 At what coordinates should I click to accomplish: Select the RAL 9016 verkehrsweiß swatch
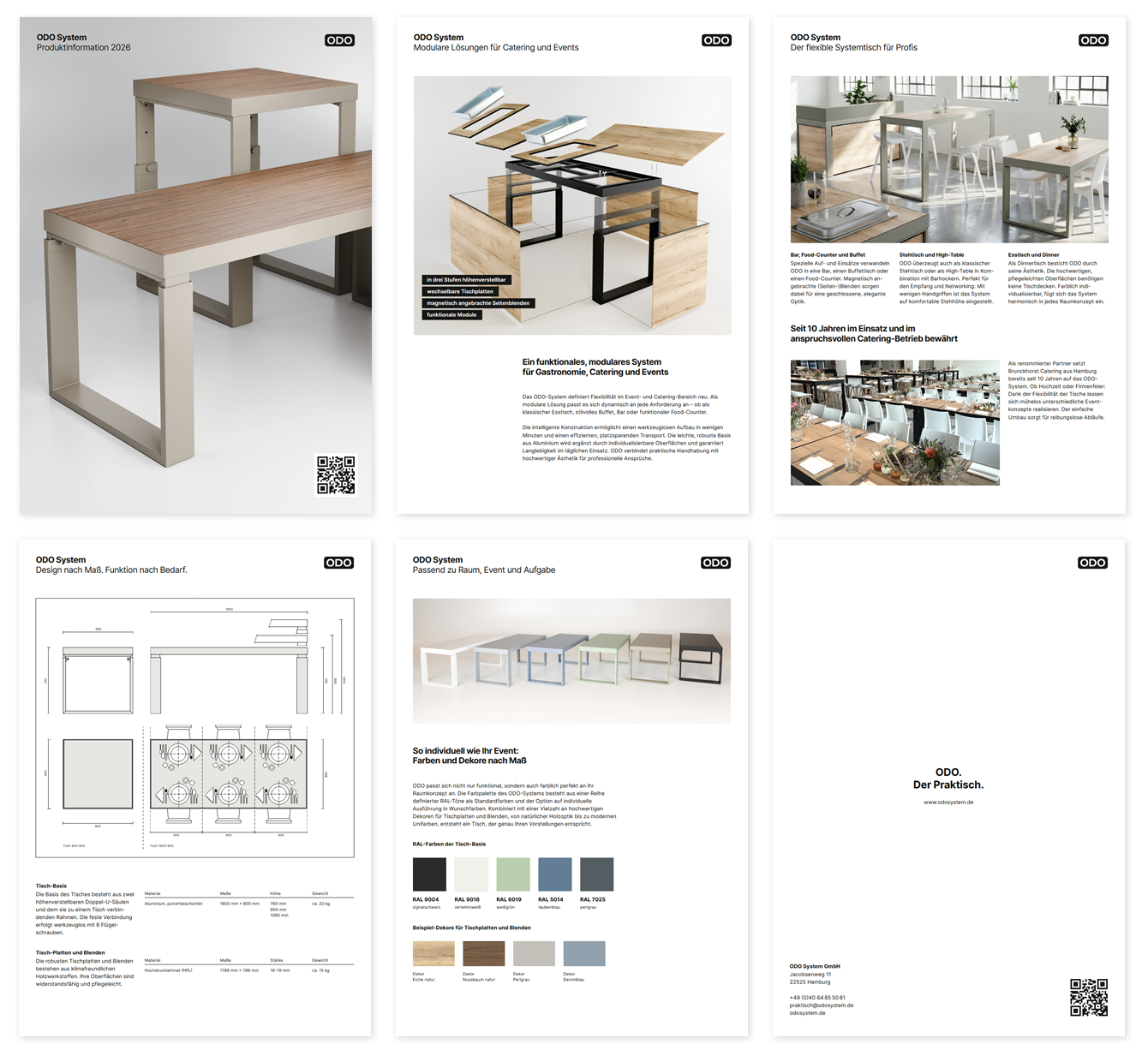[x=471, y=874]
